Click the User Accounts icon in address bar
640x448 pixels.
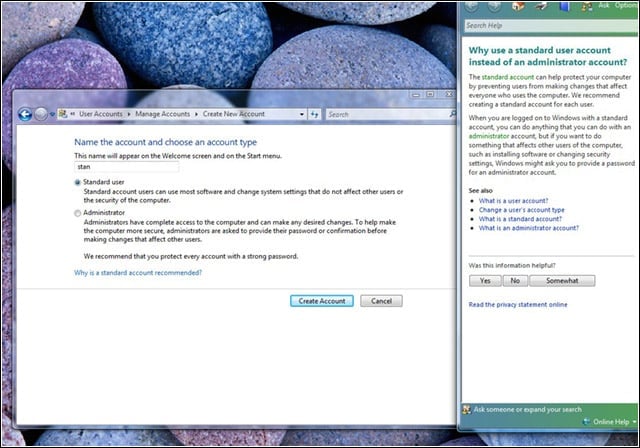(x=63, y=114)
